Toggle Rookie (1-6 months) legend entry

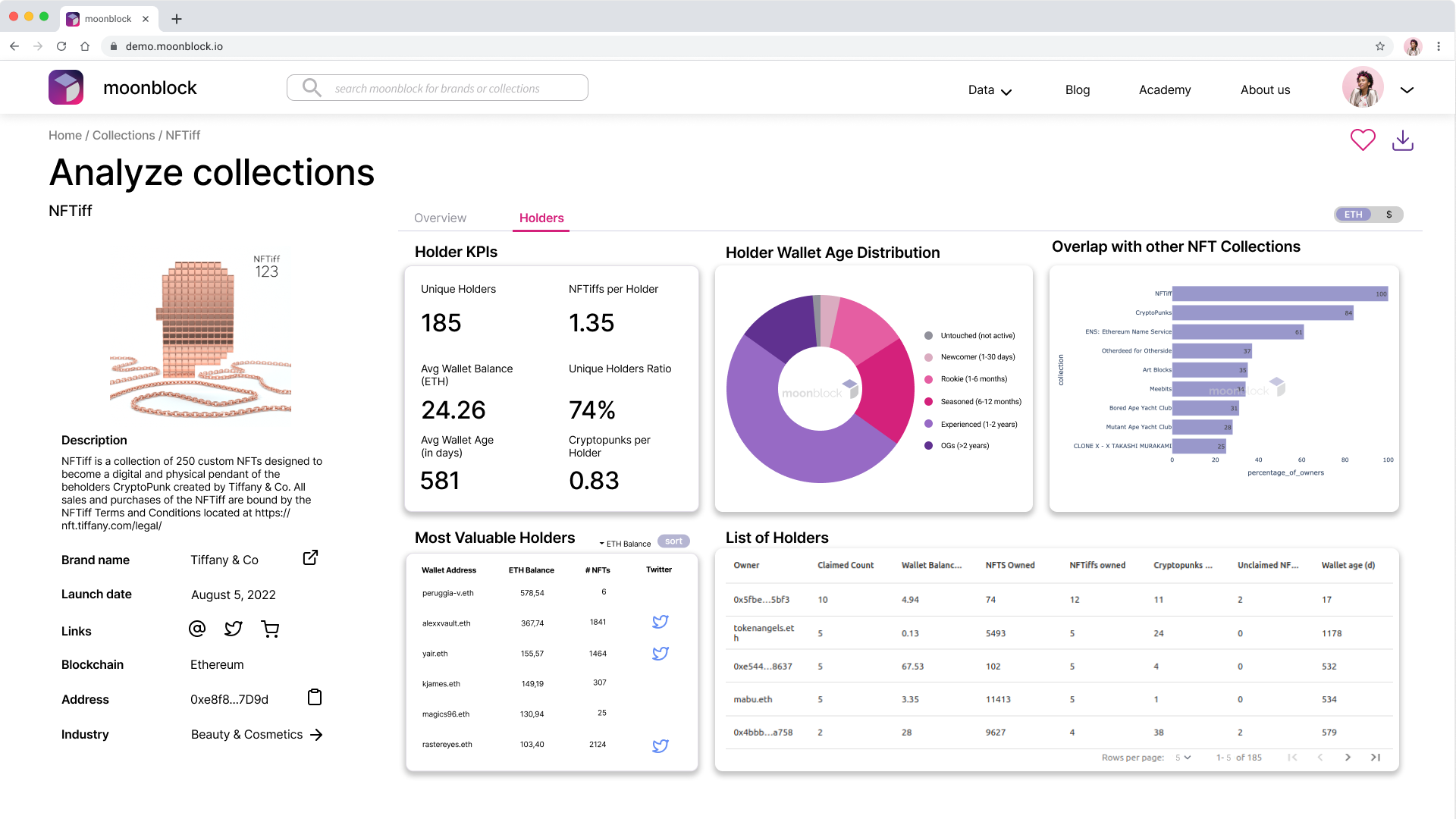(x=965, y=379)
